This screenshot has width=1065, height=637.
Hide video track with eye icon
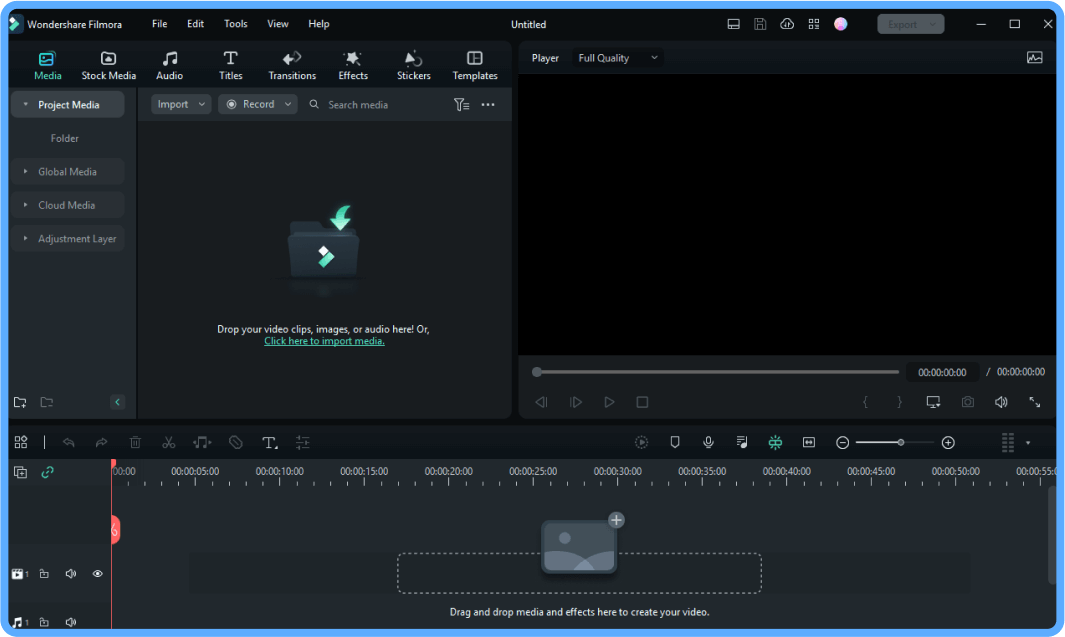(98, 574)
